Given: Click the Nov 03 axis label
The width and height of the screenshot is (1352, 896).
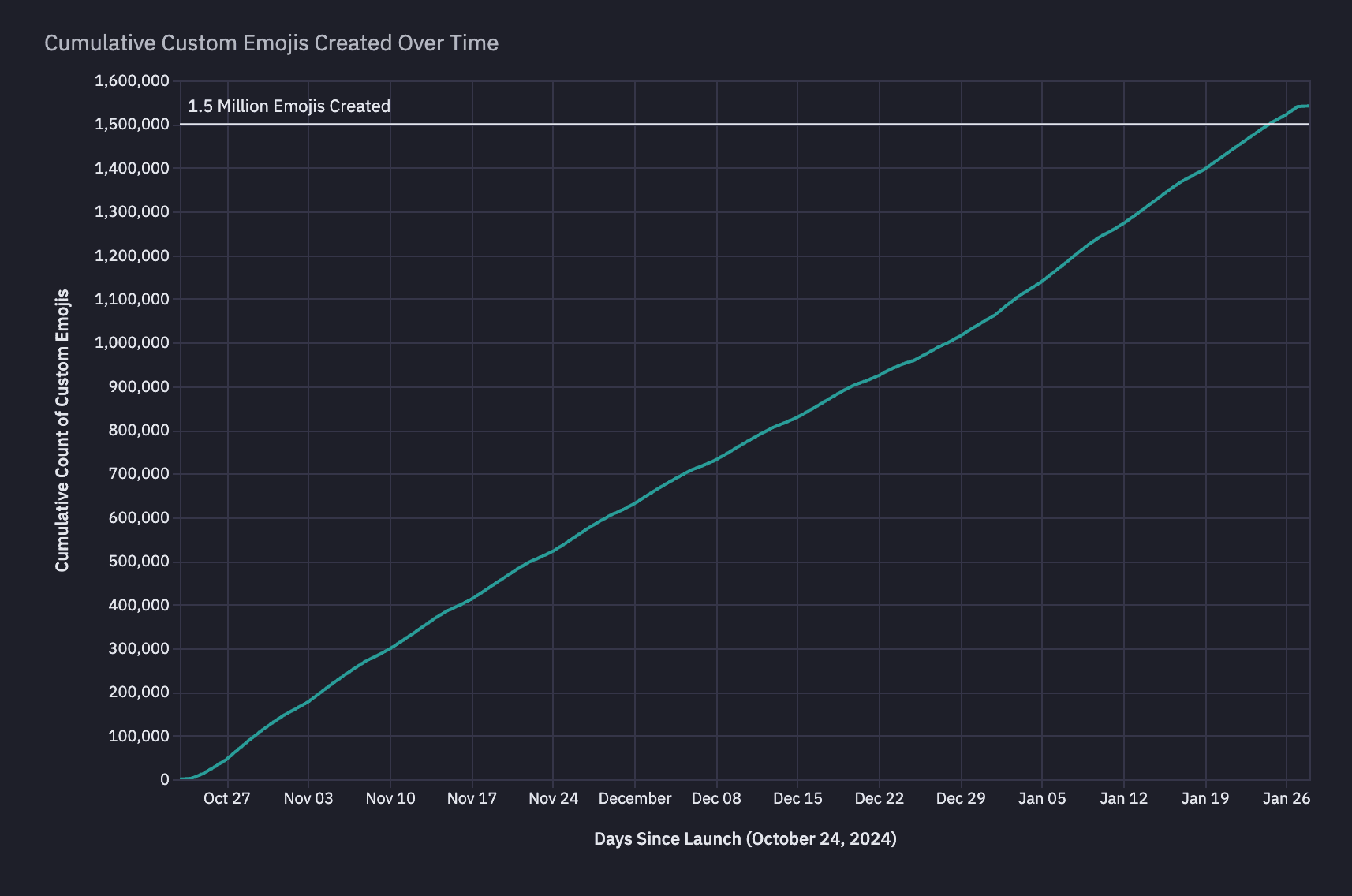Looking at the screenshot, I should [x=308, y=798].
